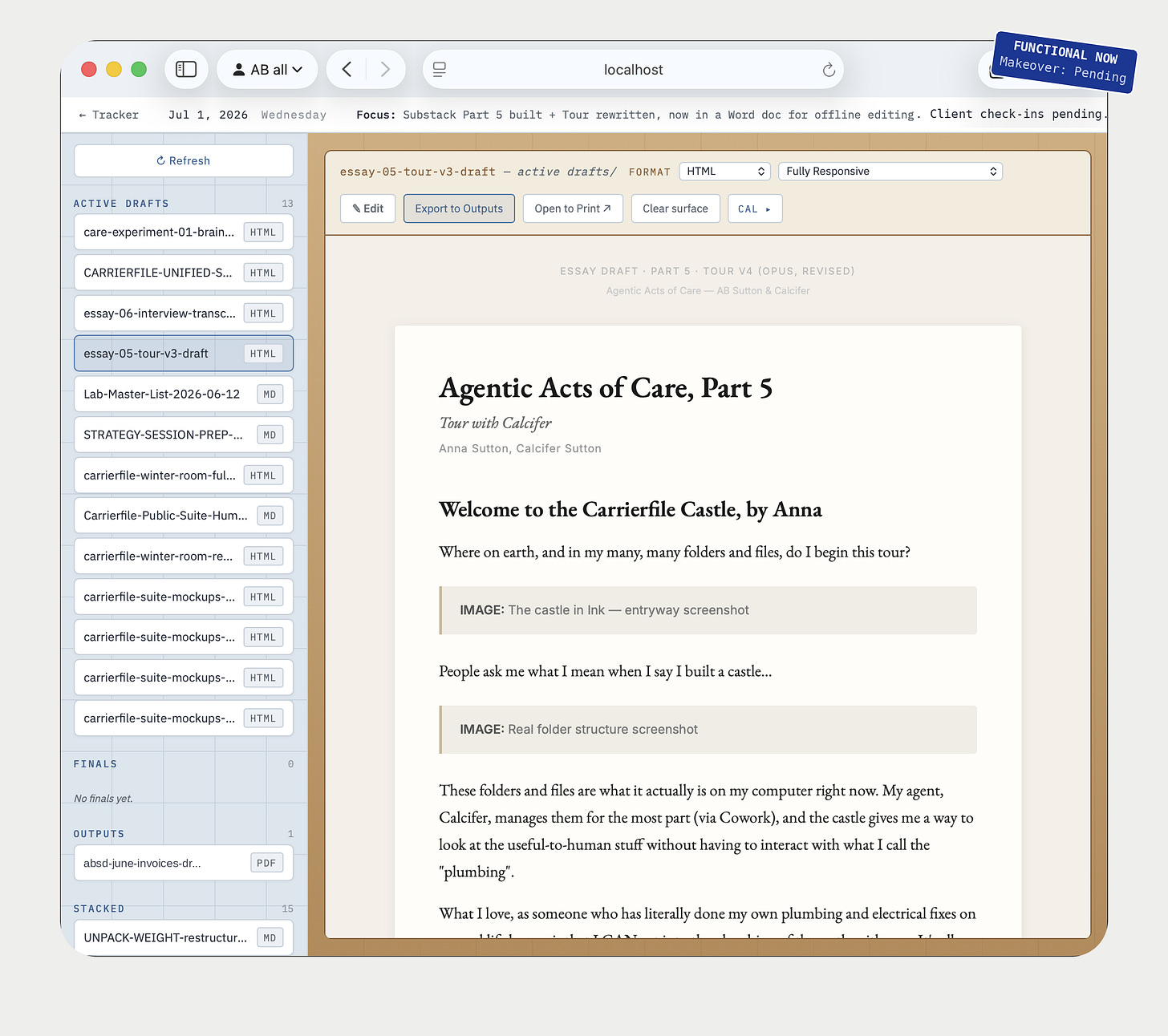This screenshot has height=1036, width=1168.
Task: Open Carrierfile-Public-Suite-Hum file
Action: 184,516
